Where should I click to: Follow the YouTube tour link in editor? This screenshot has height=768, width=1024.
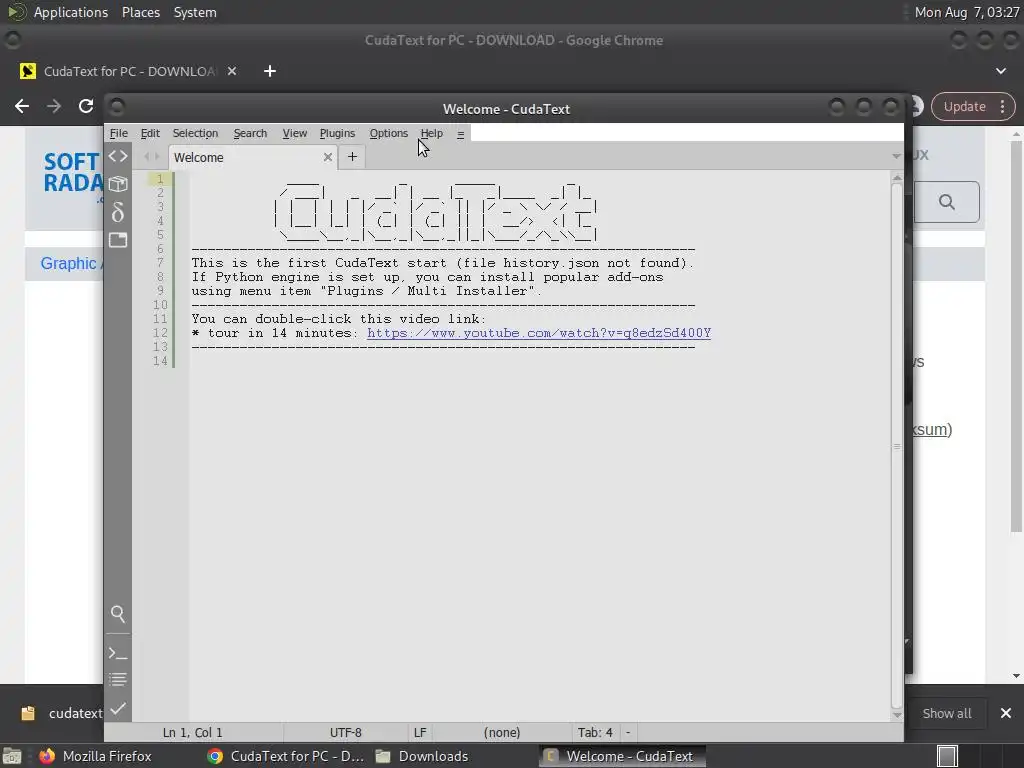539,333
